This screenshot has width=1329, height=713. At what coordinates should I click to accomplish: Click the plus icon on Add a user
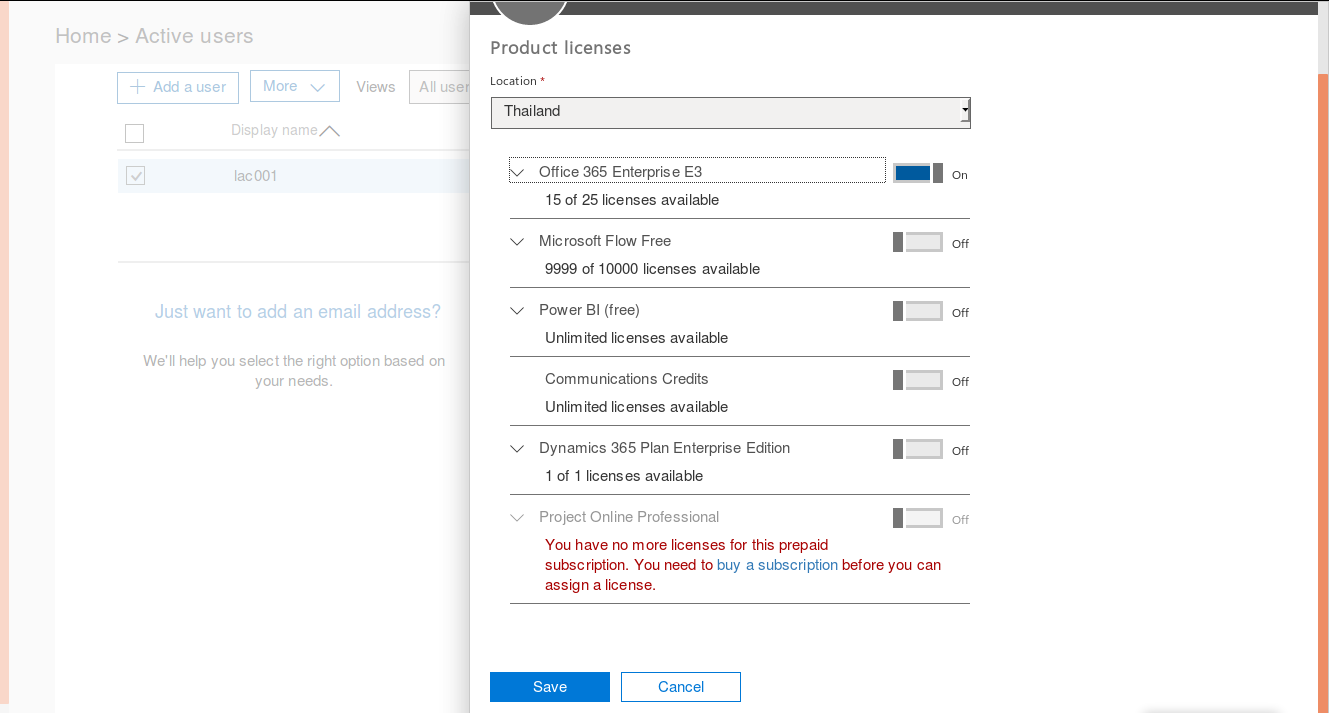137,87
